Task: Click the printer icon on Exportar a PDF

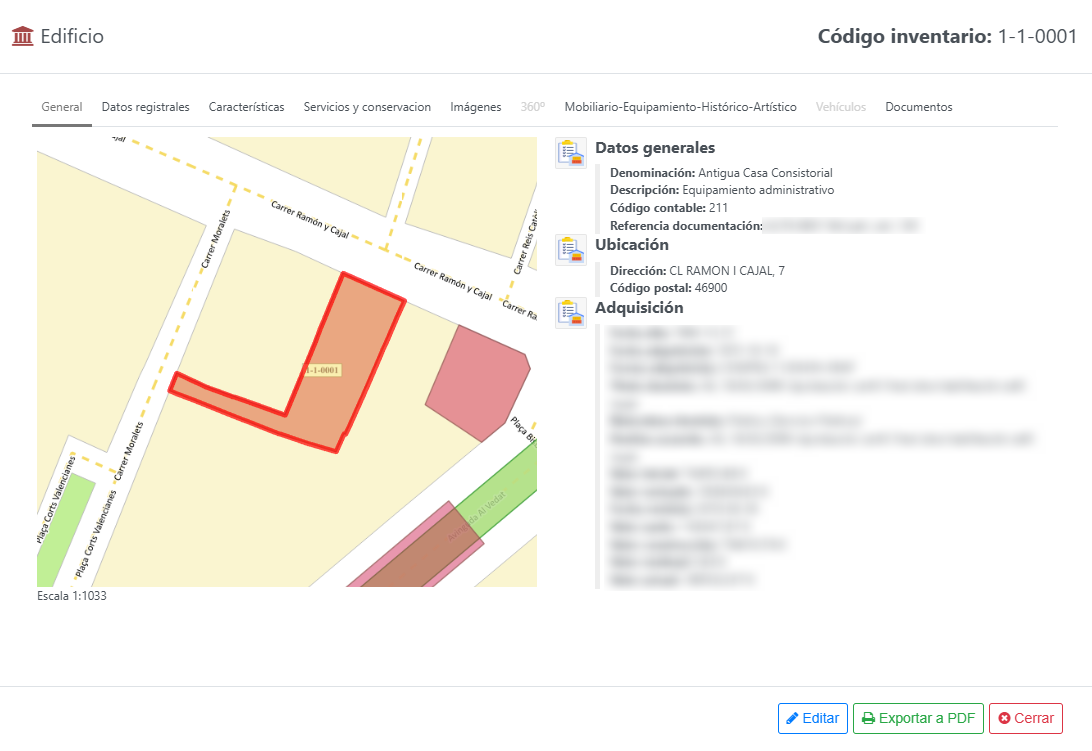Action: [x=868, y=718]
